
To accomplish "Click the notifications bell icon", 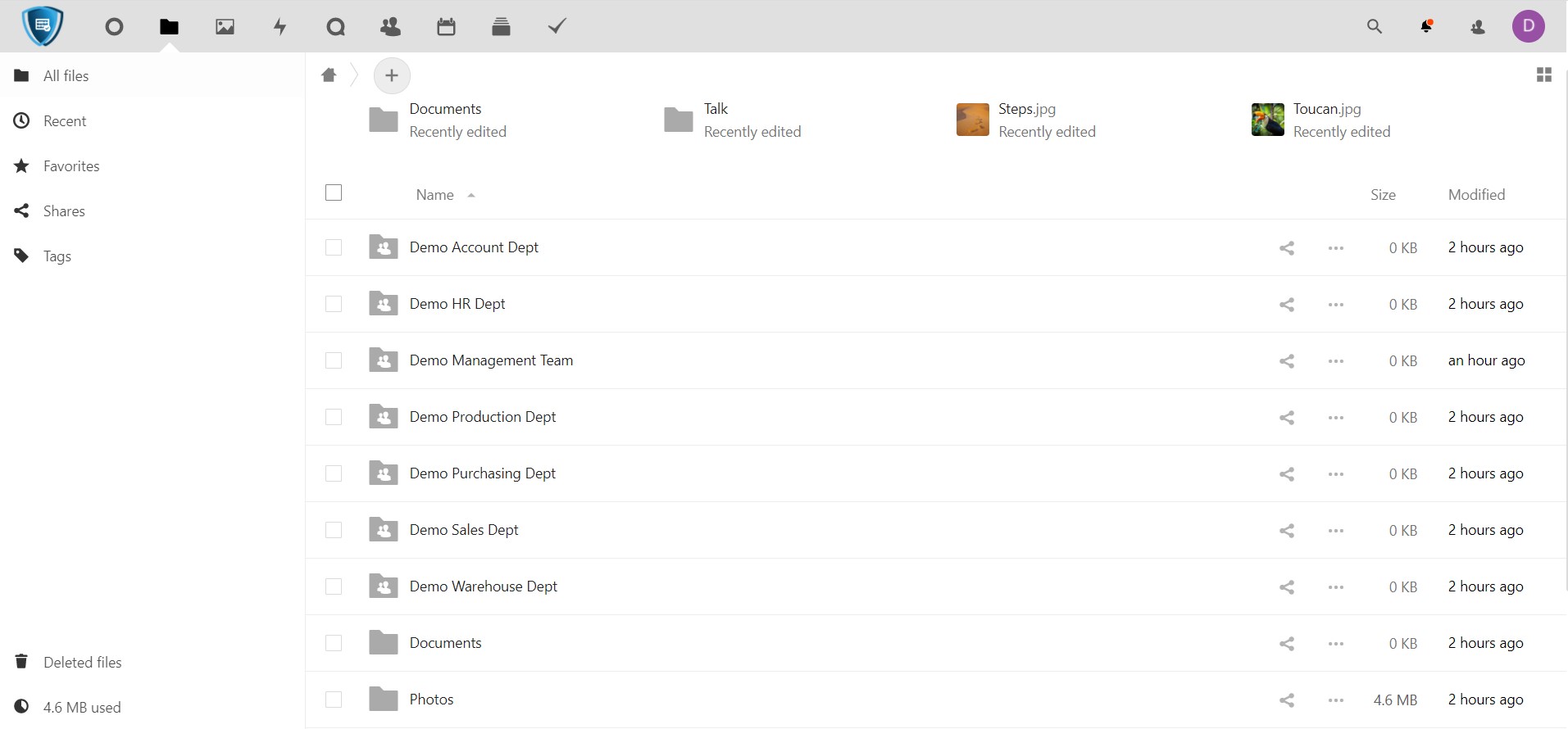I will point(1426,27).
